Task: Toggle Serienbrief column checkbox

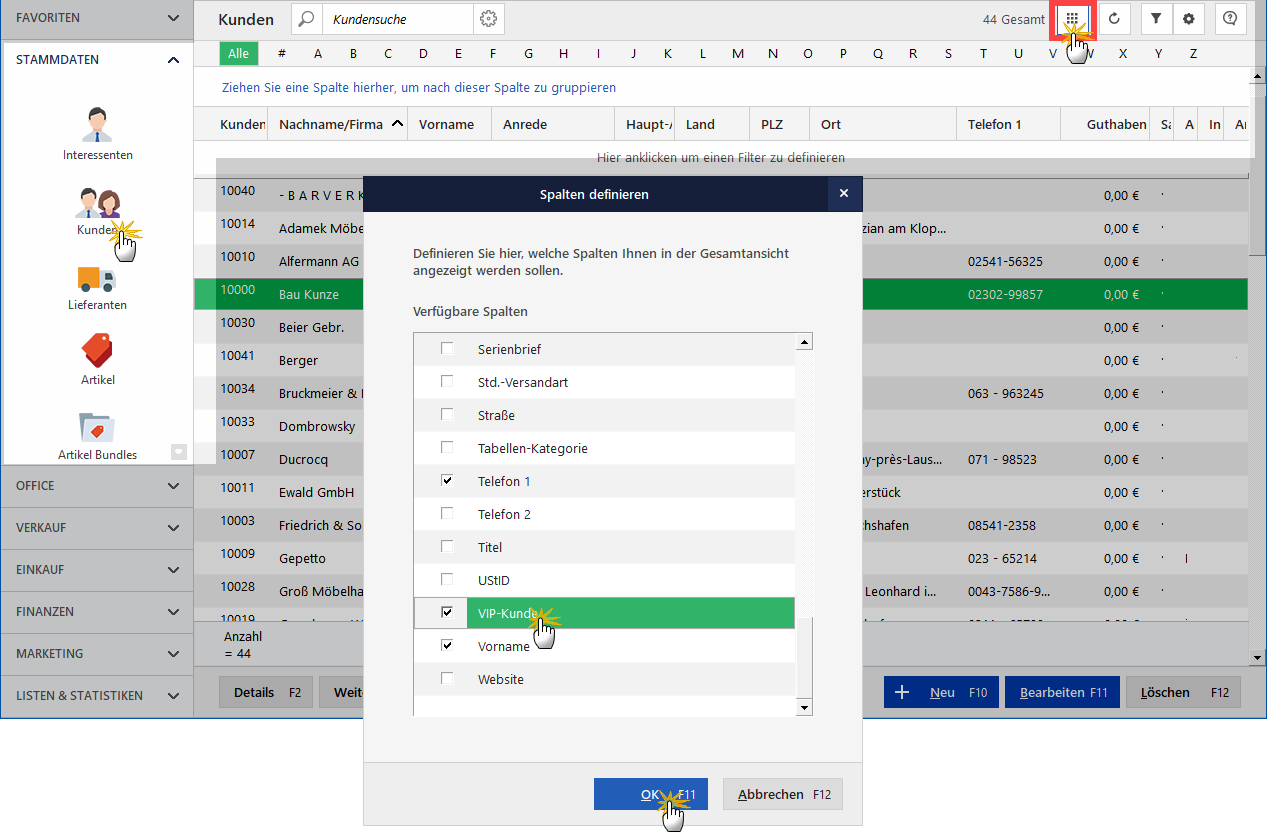Action: pyautogui.click(x=447, y=349)
